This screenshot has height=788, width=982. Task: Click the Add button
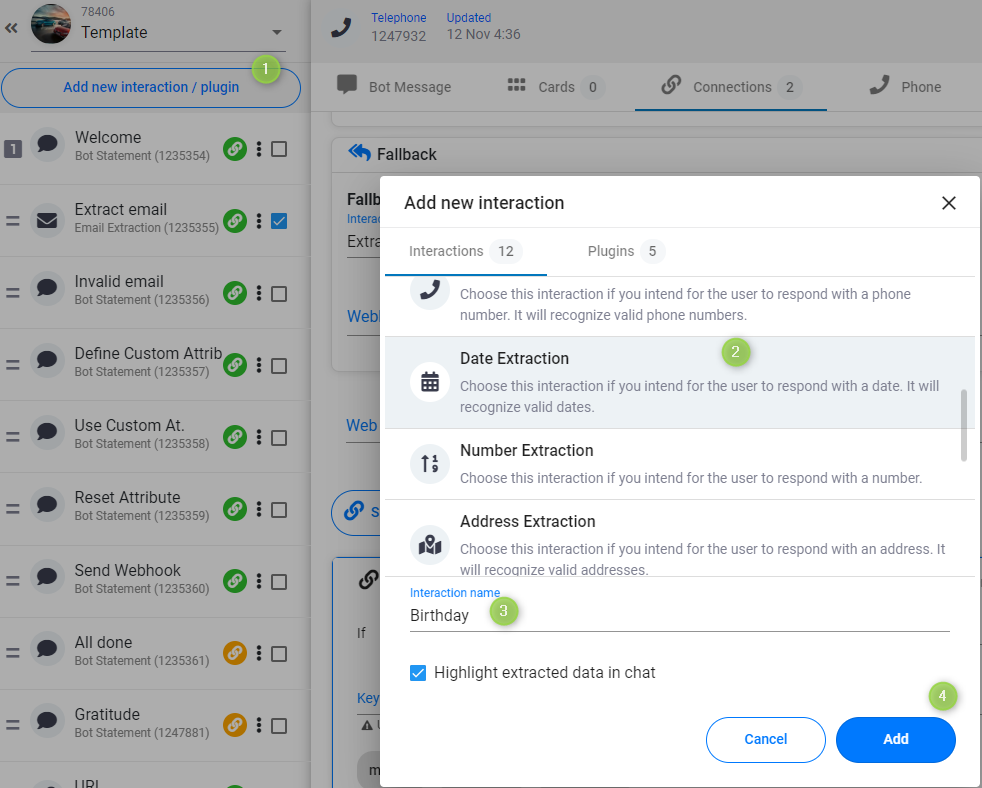896,740
